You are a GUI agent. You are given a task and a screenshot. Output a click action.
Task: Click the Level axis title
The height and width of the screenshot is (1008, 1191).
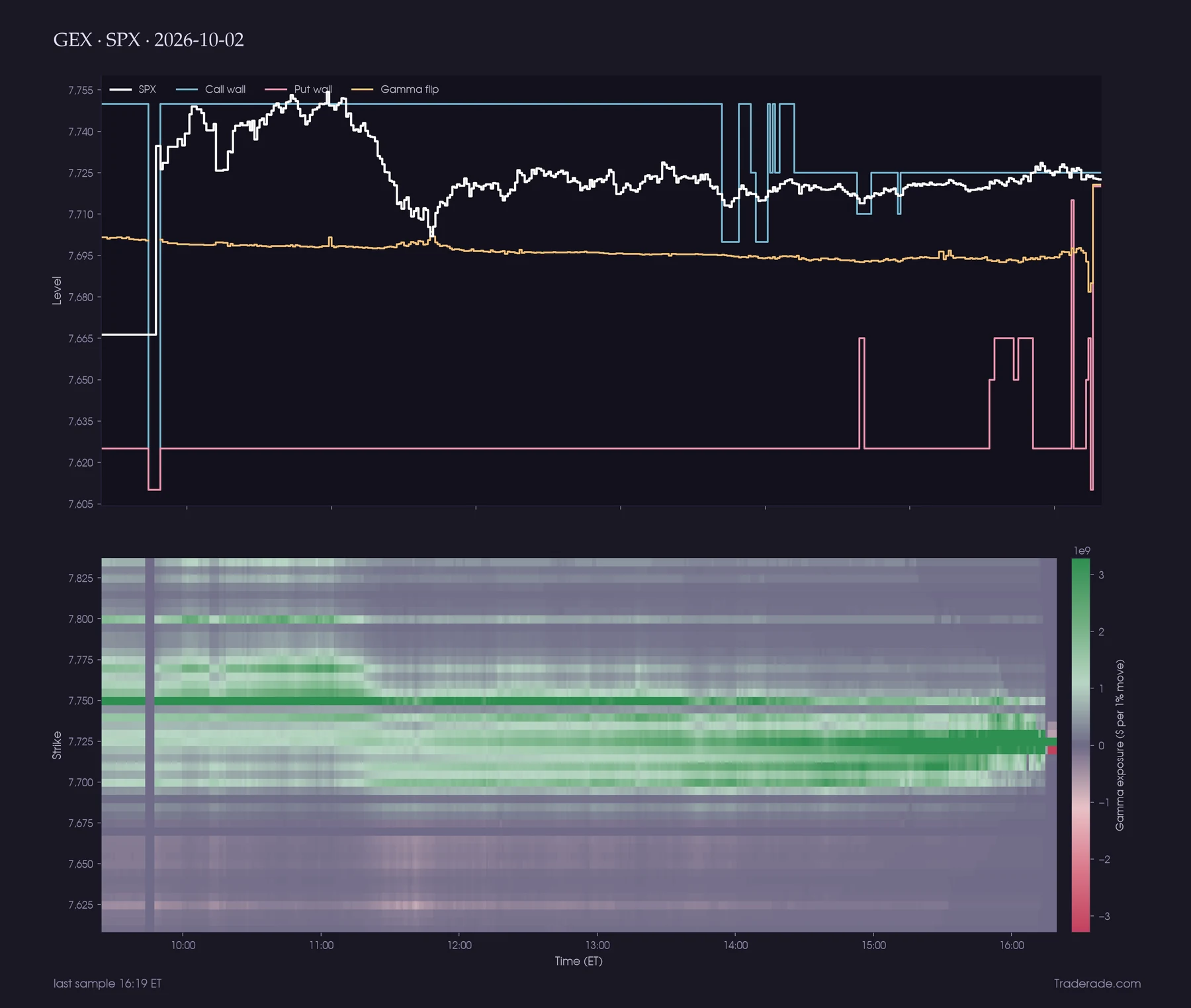click(x=57, y=291)
